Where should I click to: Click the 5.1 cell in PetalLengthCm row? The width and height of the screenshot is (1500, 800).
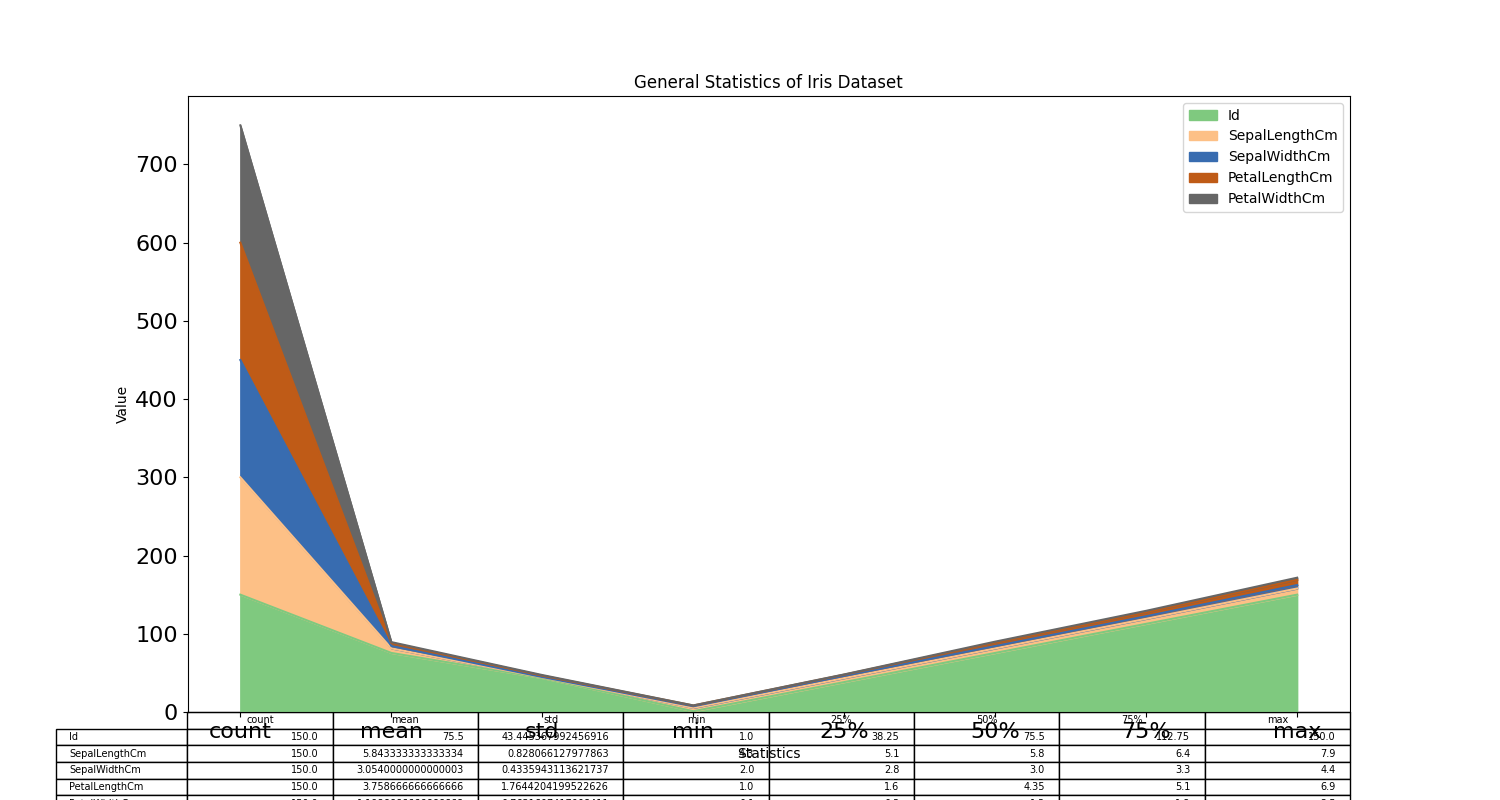coord(1132,787)
